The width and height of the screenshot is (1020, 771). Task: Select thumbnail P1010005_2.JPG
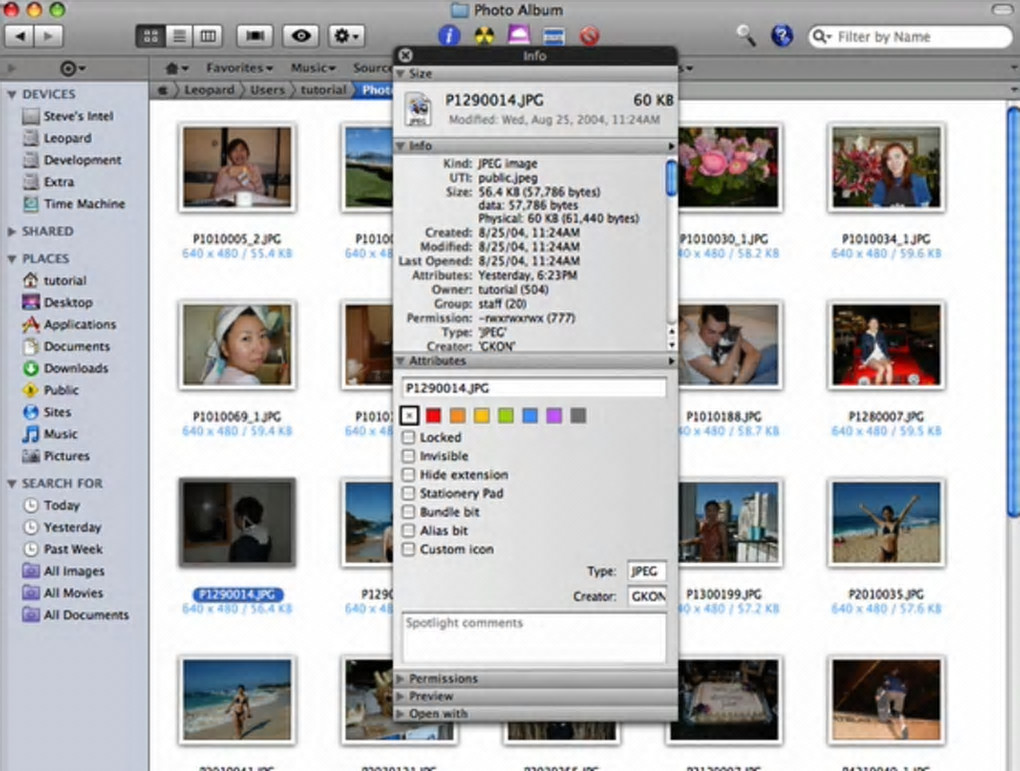click(237, 168)
